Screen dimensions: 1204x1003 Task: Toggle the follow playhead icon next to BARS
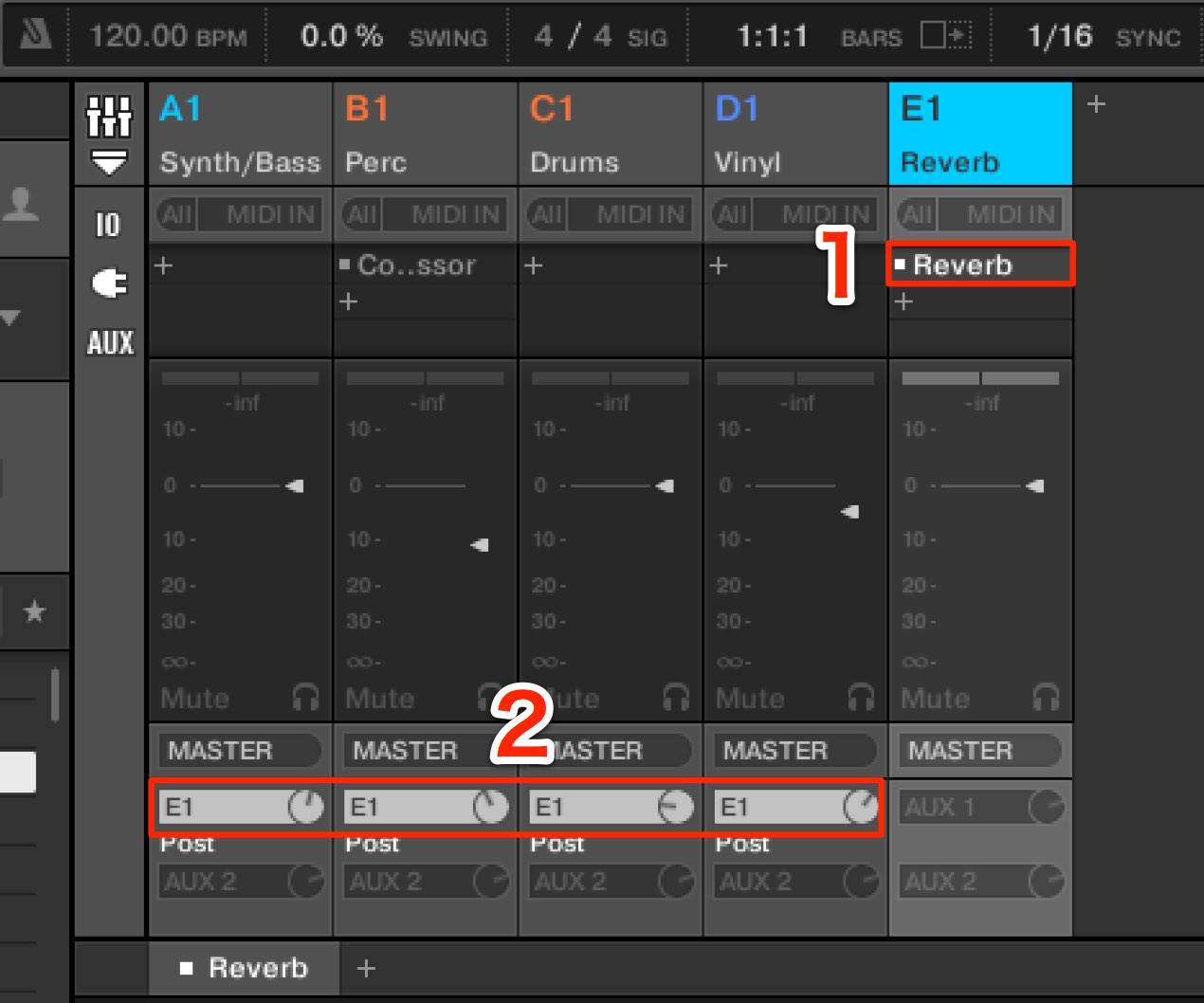click(x=946, y=36)
